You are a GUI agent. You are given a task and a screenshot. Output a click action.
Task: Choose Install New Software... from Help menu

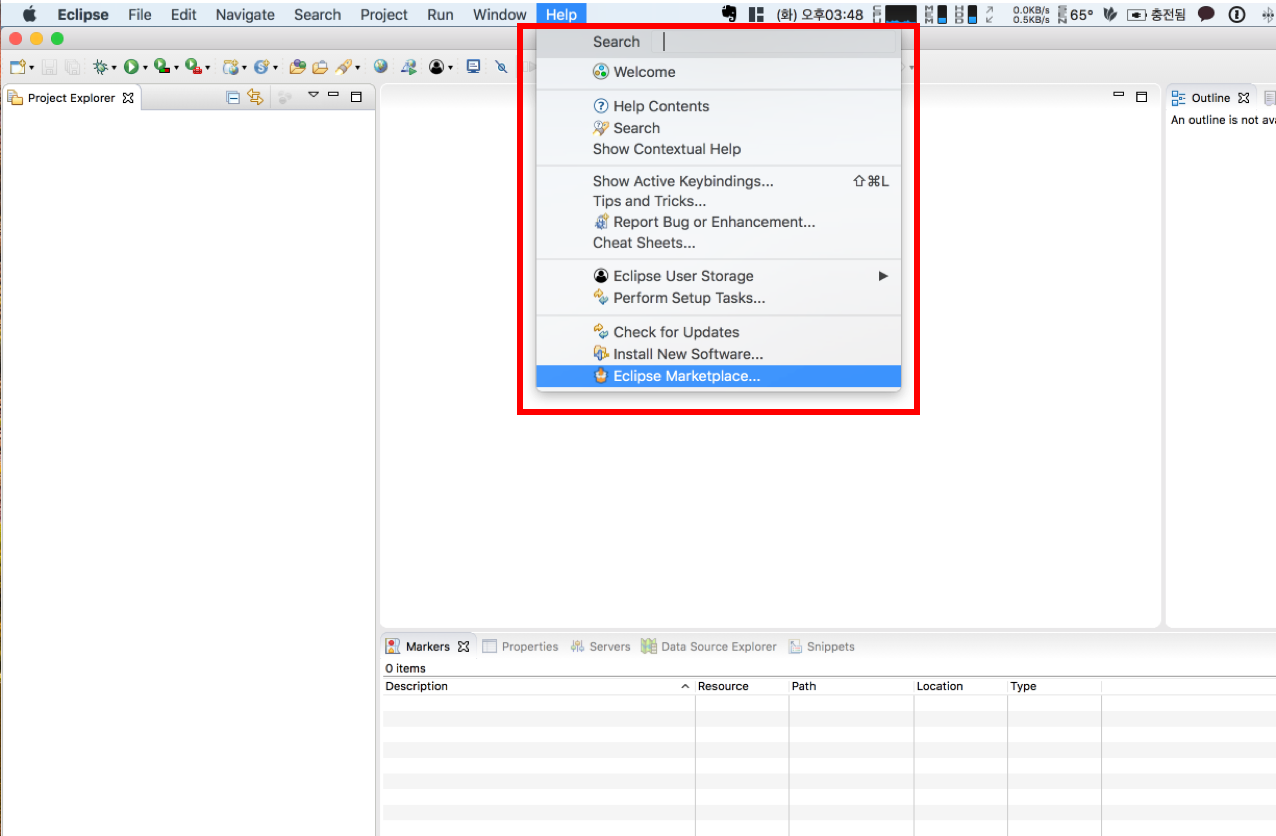pos(687,354)
